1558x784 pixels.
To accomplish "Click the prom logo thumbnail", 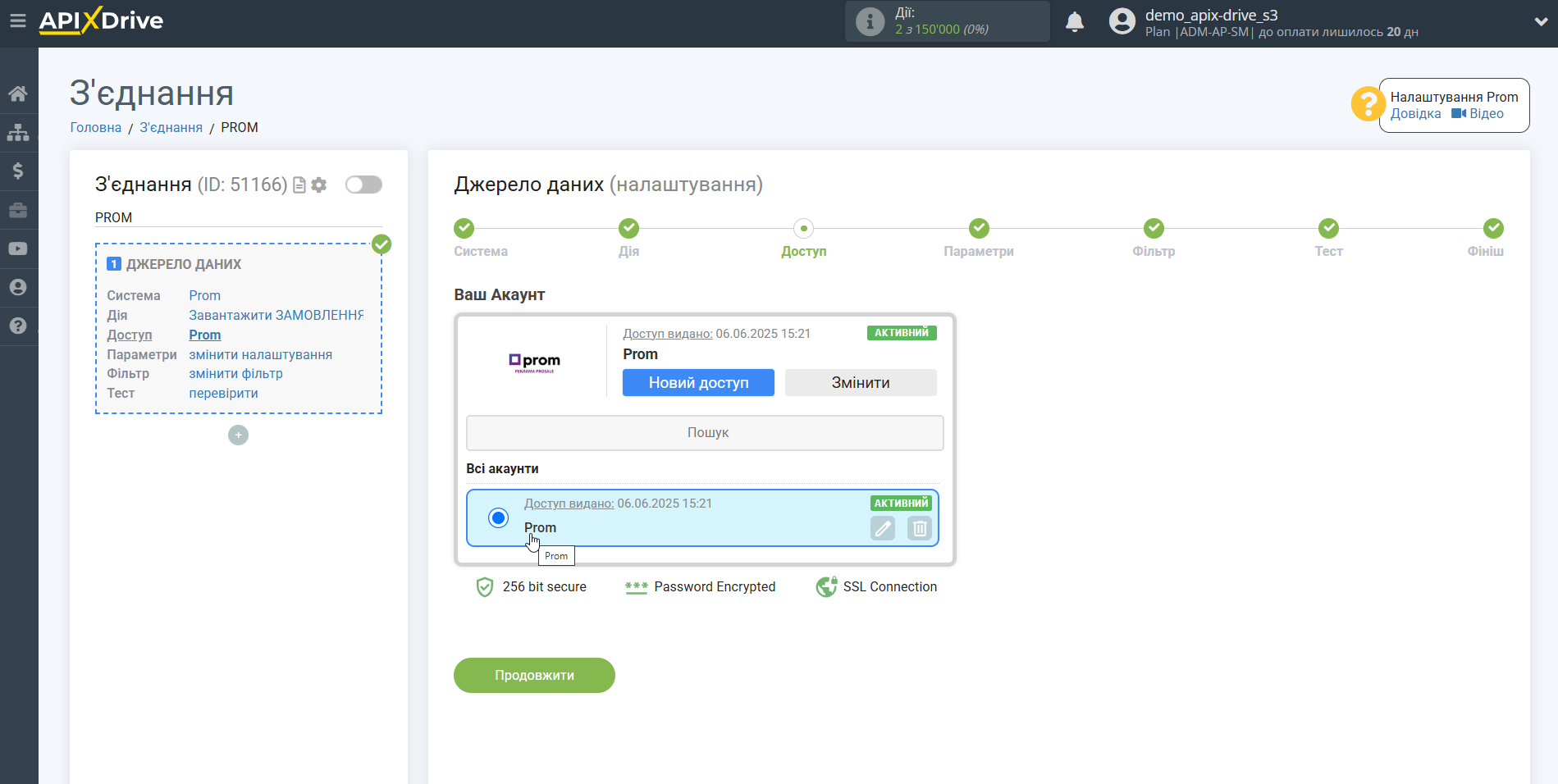I will 534,362.
